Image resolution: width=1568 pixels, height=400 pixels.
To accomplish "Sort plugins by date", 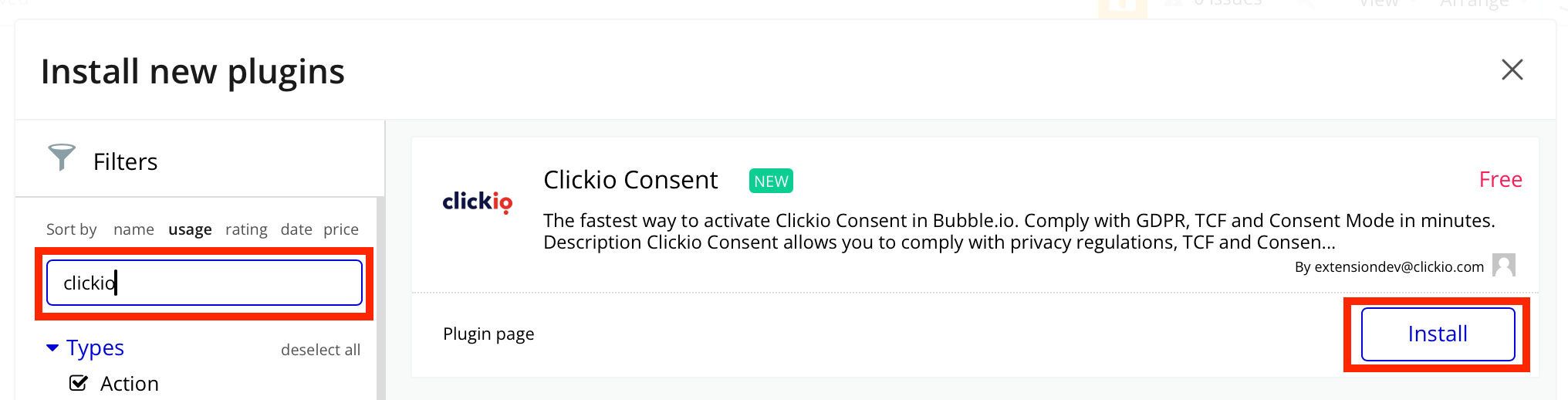I will [x=296, y=229].
